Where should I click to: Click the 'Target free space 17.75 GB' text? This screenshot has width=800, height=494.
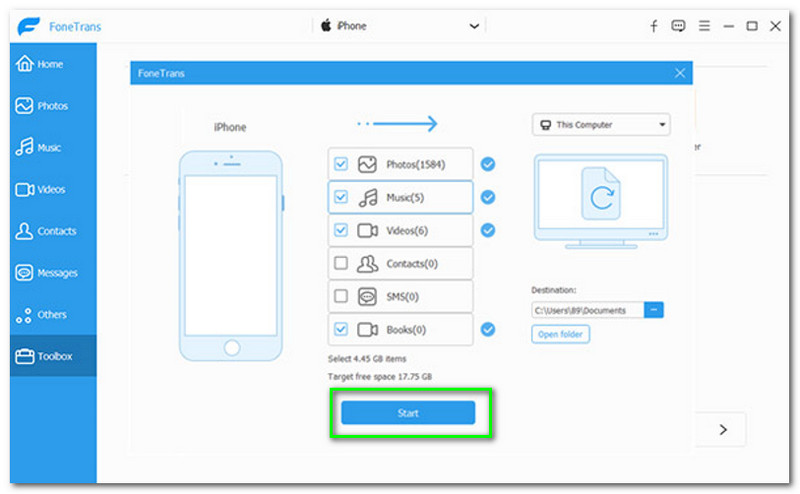point(380,377)
